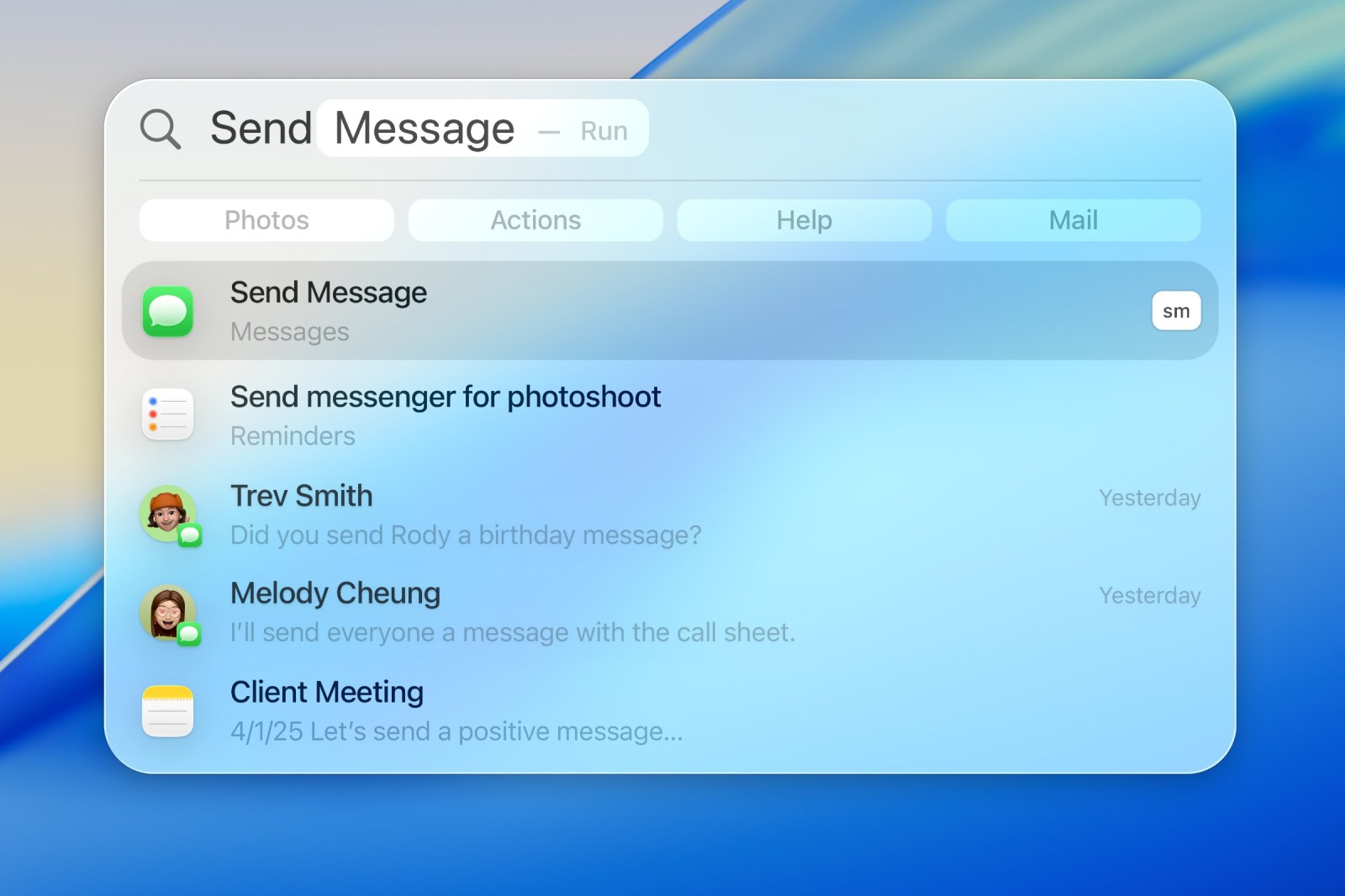Viewport: 1345px width, 896px height.
Task: Click Melody Cheung's memoji avatar
Action: point(166,610)
